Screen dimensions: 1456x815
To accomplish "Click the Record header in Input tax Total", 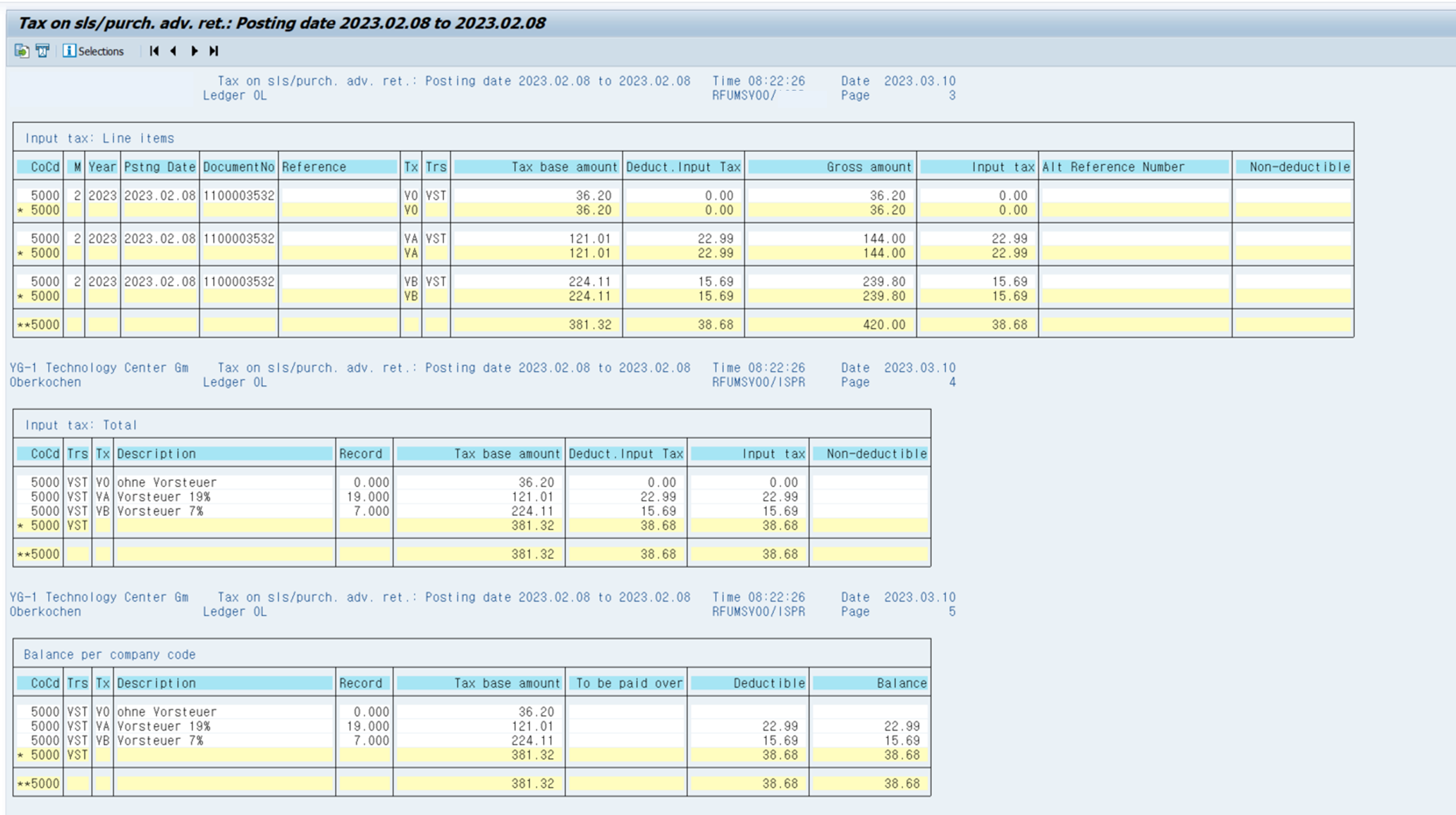I will point(360,454).
